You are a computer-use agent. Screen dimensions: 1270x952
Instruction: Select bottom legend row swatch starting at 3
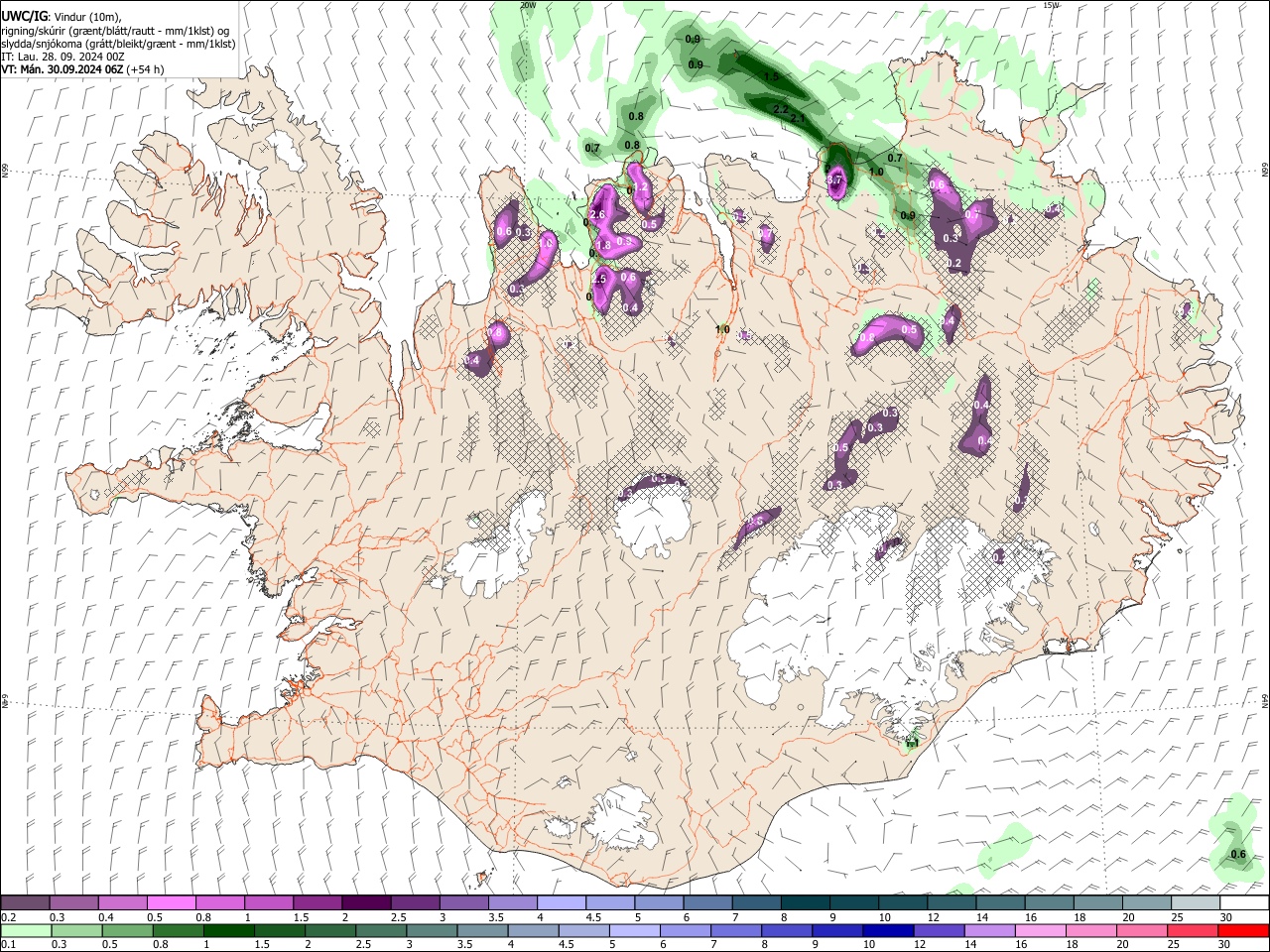click(x=433, y=931)
